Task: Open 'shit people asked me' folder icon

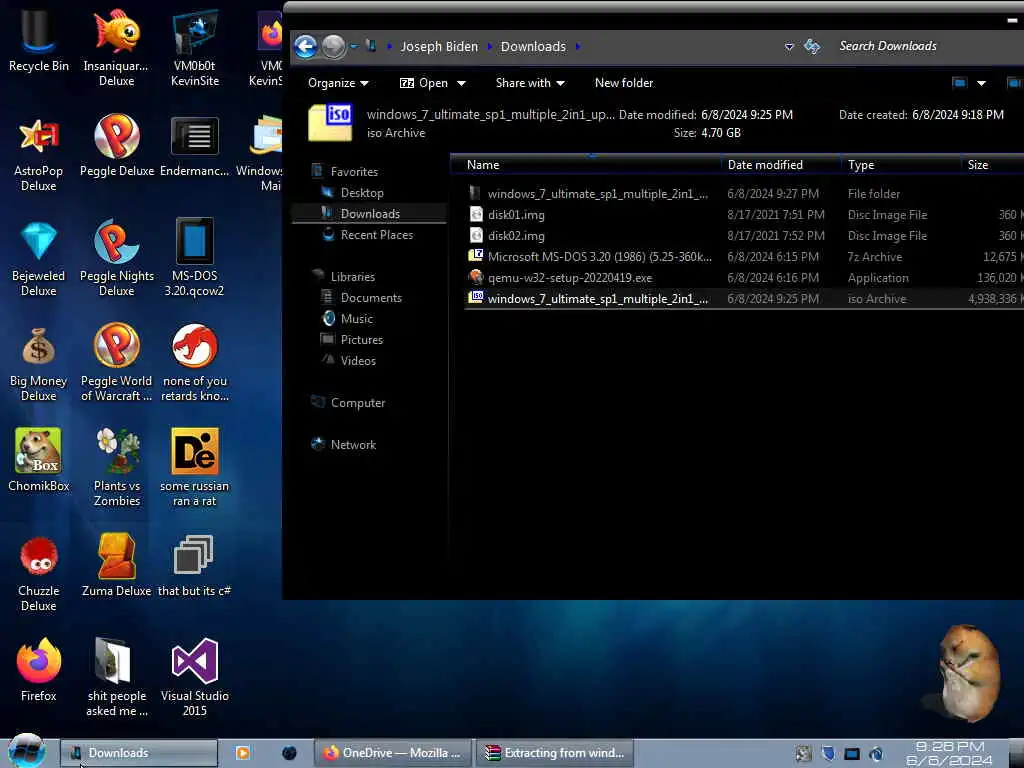Action: coord(117,678)
